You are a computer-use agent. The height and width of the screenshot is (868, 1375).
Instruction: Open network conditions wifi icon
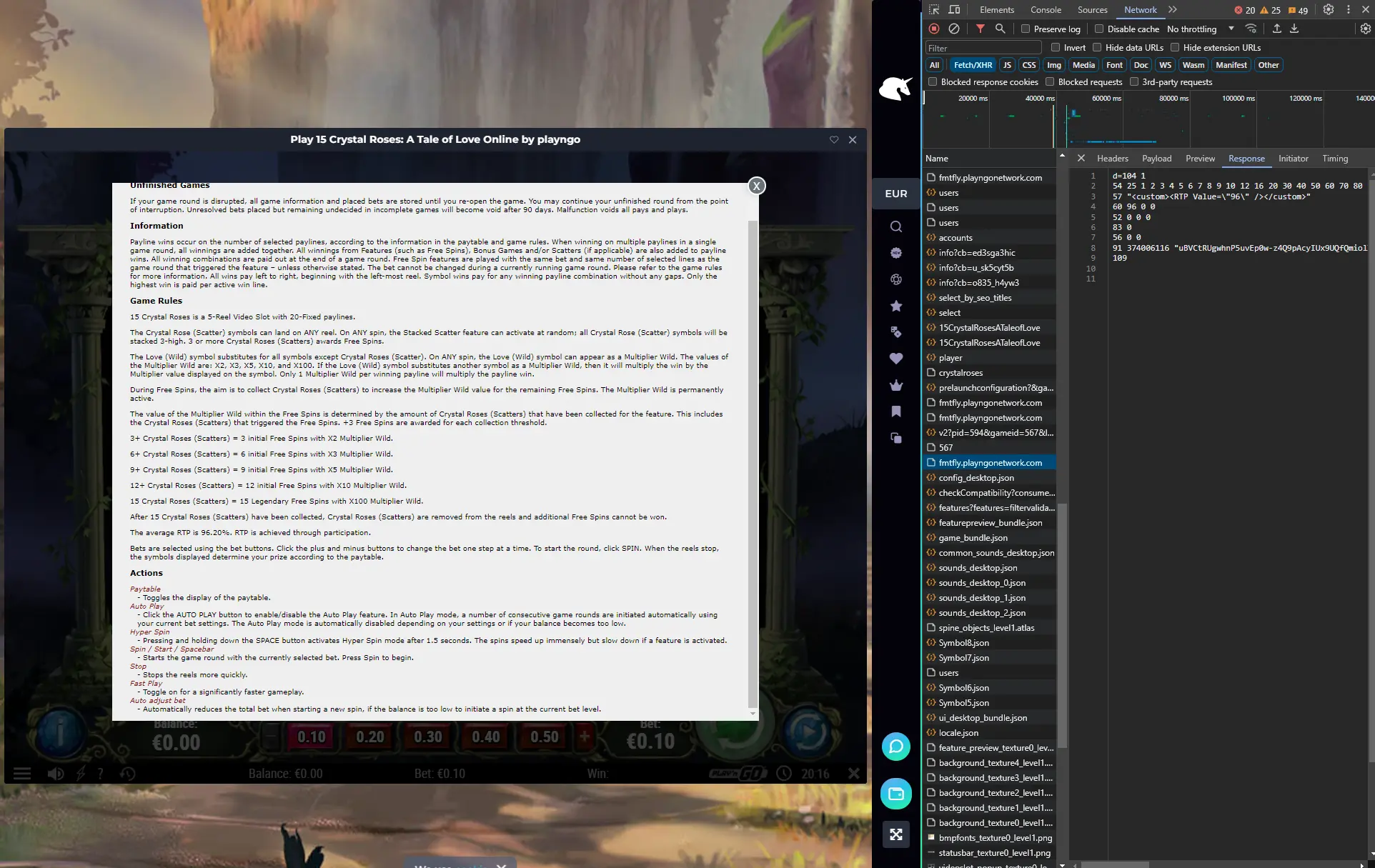(x=1251, y=29)
